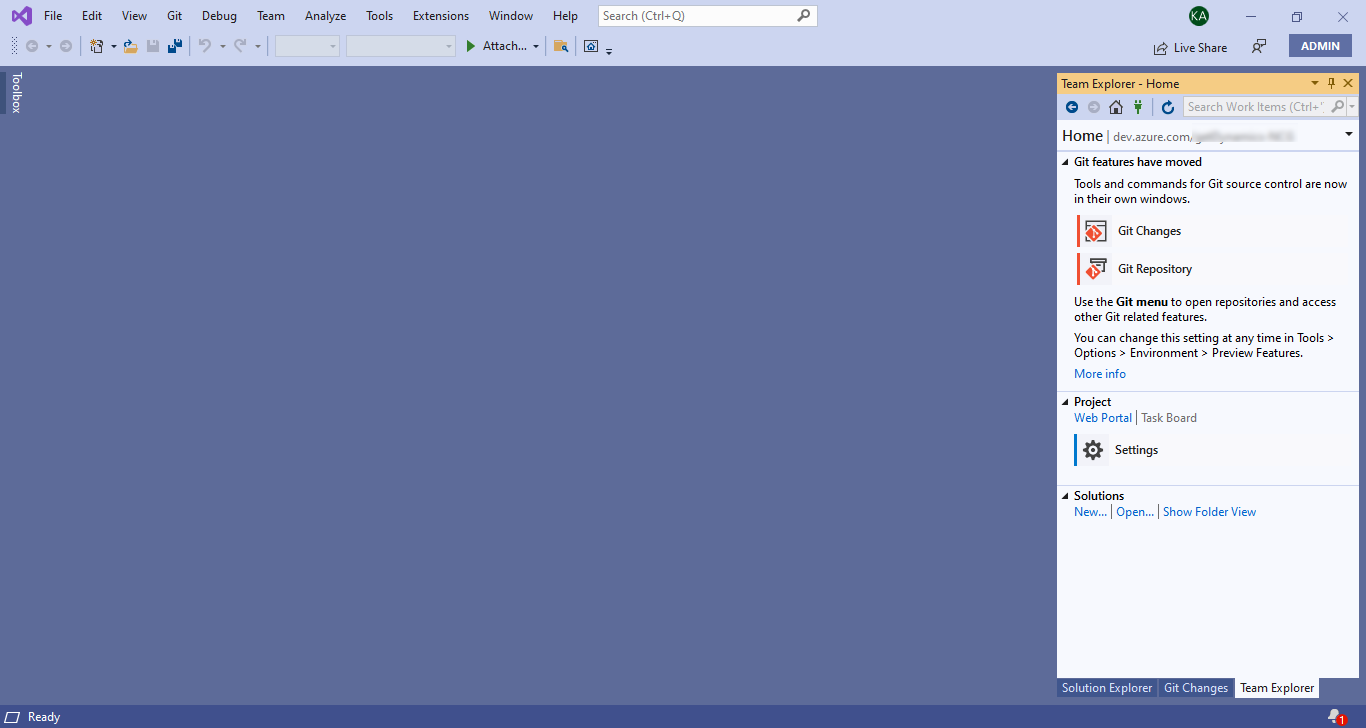
Task: Open the View menu
Action: click(134, 16)
